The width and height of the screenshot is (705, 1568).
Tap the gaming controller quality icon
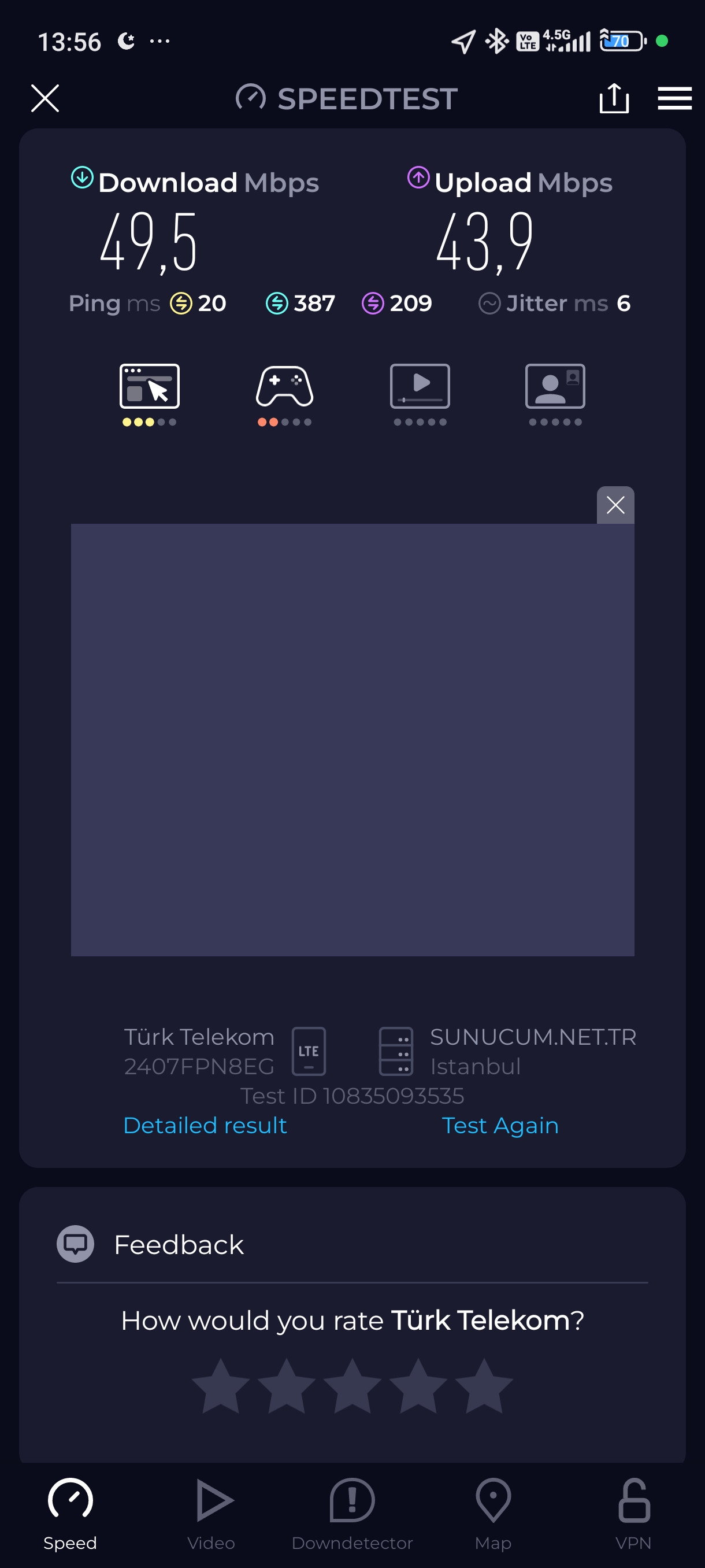pyautogui.click(x=284, y=386)
